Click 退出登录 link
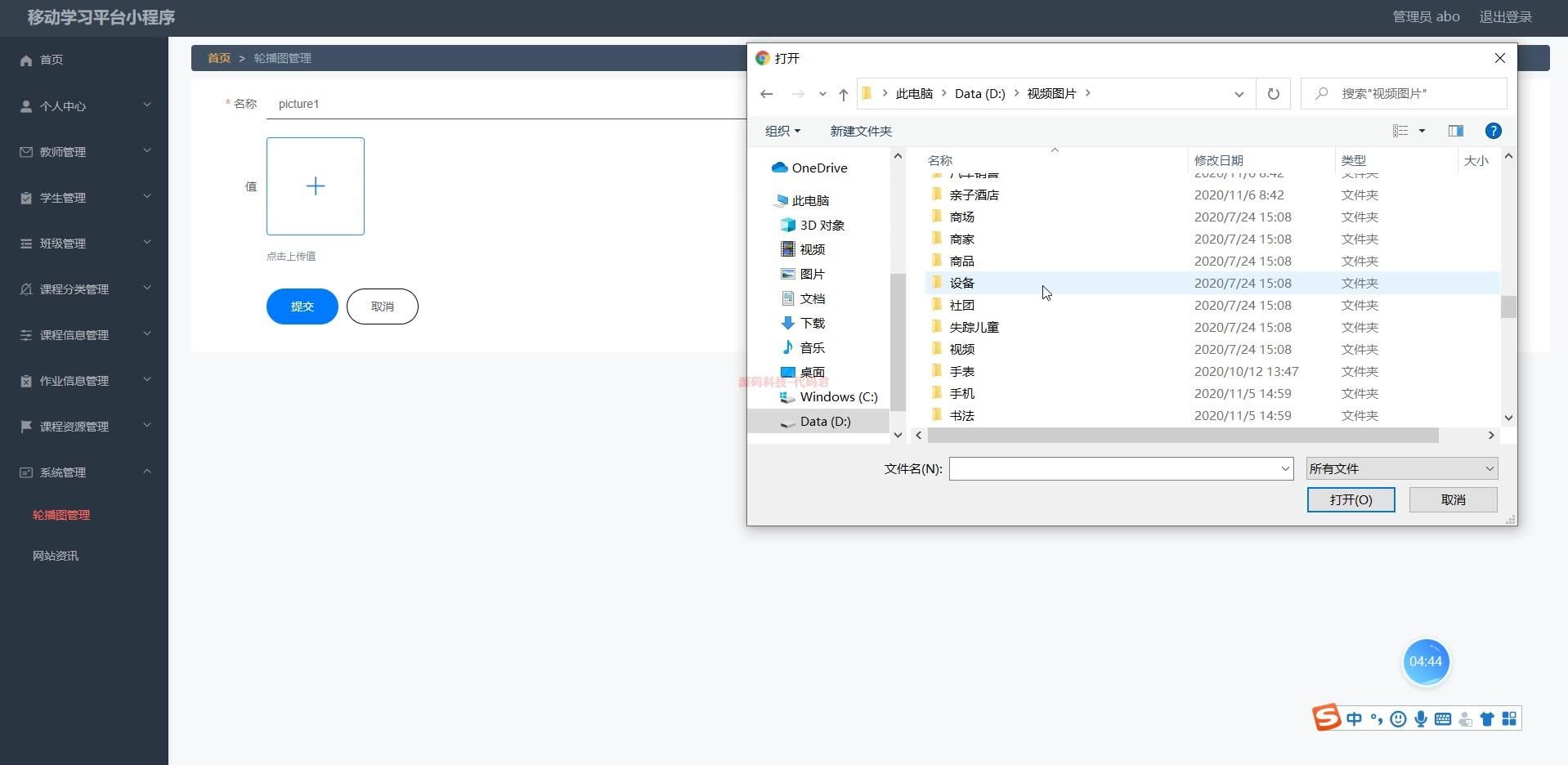1568x765 pixels. pyautogui.click(x=1505, y=17)
